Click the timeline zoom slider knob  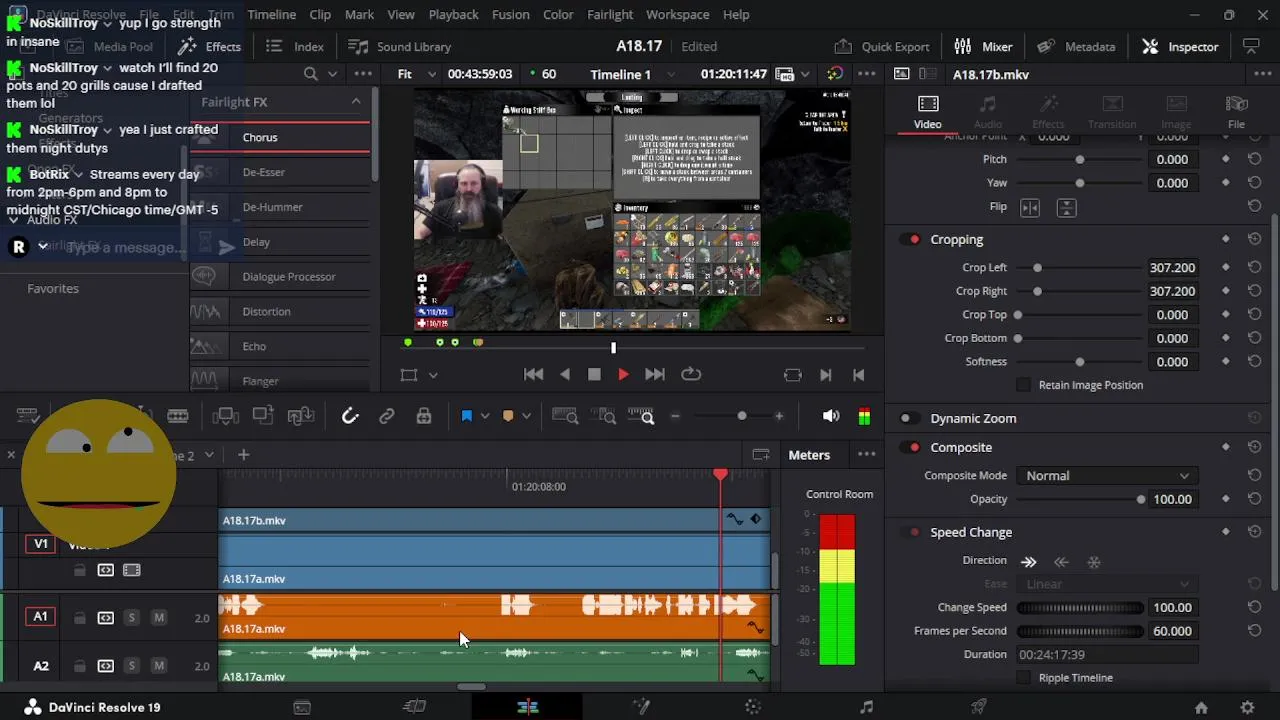pyautogui.click(x=741, y=416)
